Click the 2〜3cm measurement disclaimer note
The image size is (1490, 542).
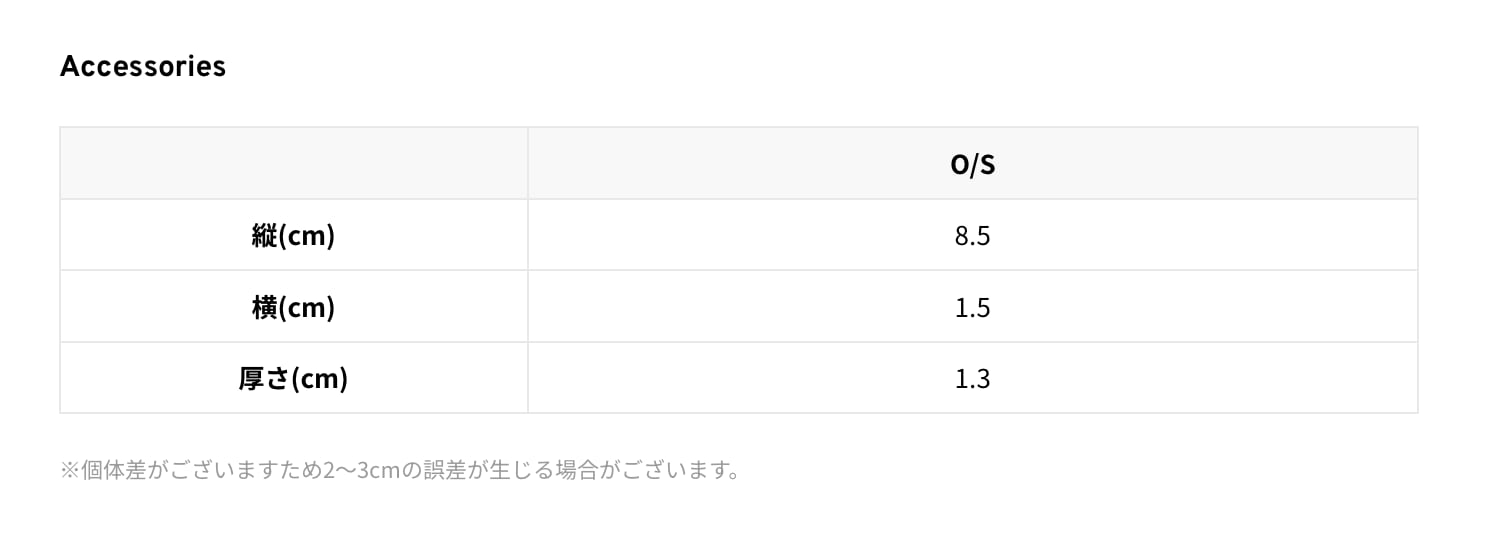[400, 470]
